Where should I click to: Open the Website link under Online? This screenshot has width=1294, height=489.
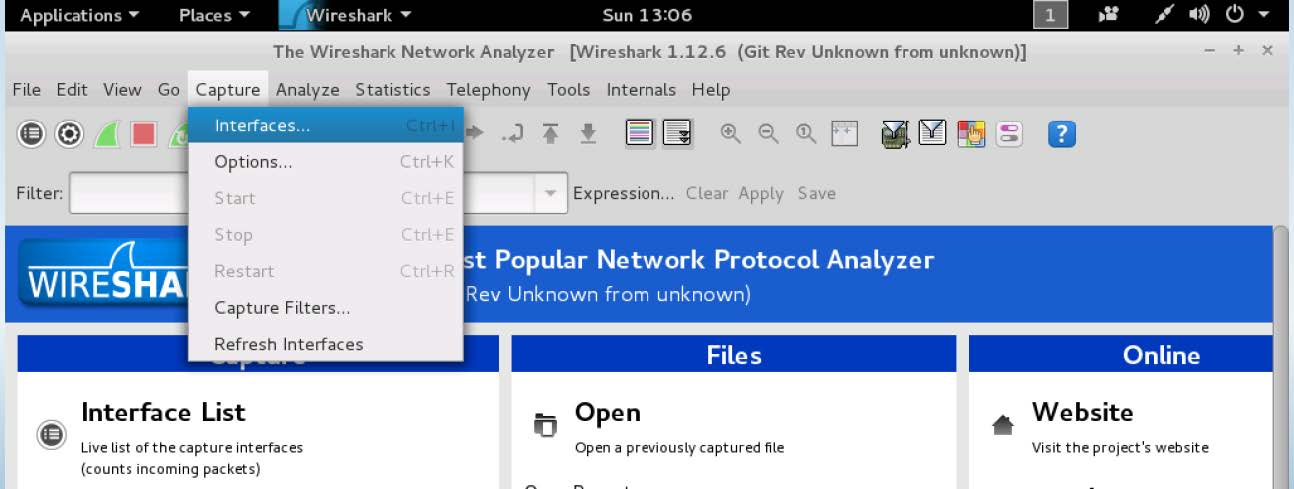click(x=1082, y=412)
